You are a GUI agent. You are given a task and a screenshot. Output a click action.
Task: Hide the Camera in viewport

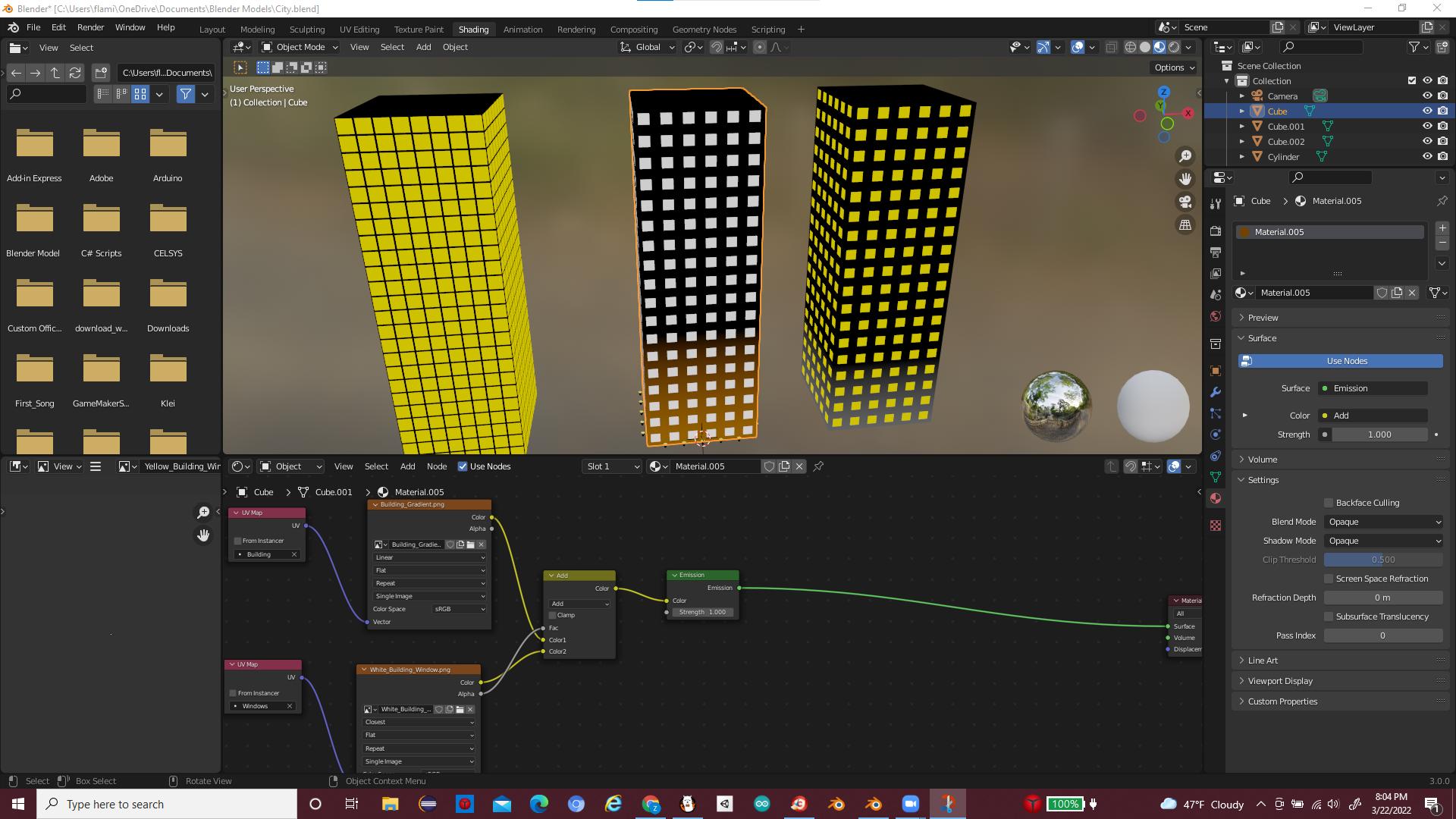click(x=1427, y=96)
